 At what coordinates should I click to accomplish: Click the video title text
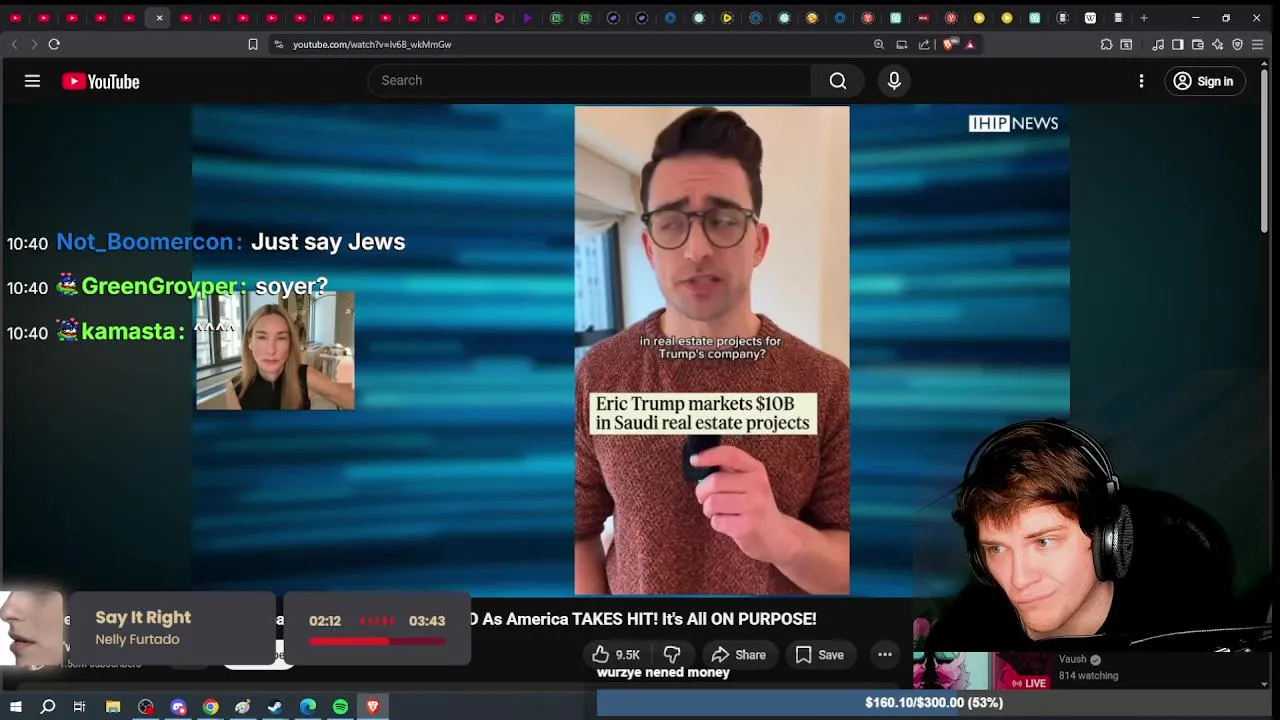point(642,619)
